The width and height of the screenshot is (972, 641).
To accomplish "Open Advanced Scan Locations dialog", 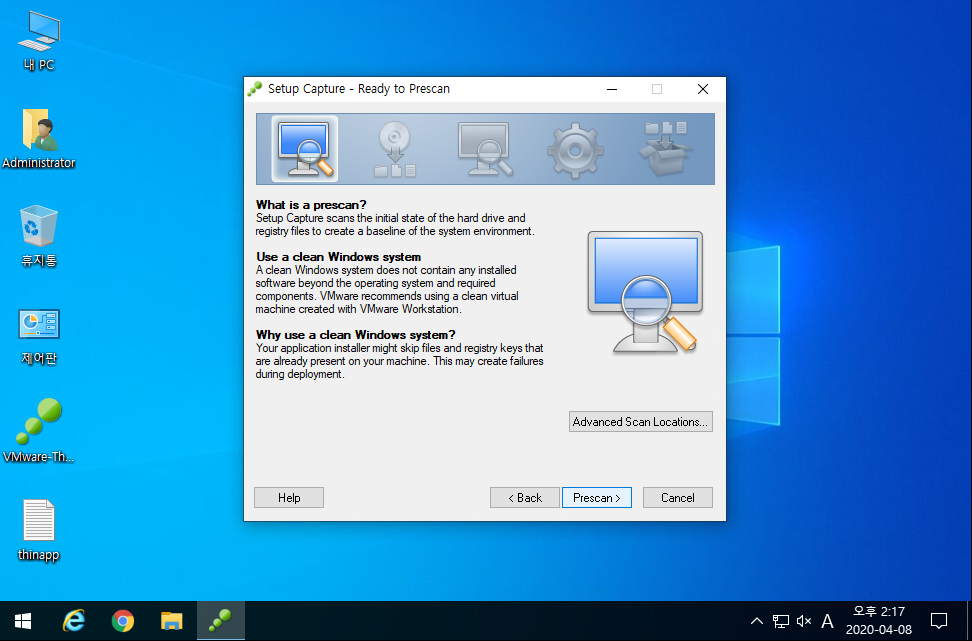I will tap(640, 422).
